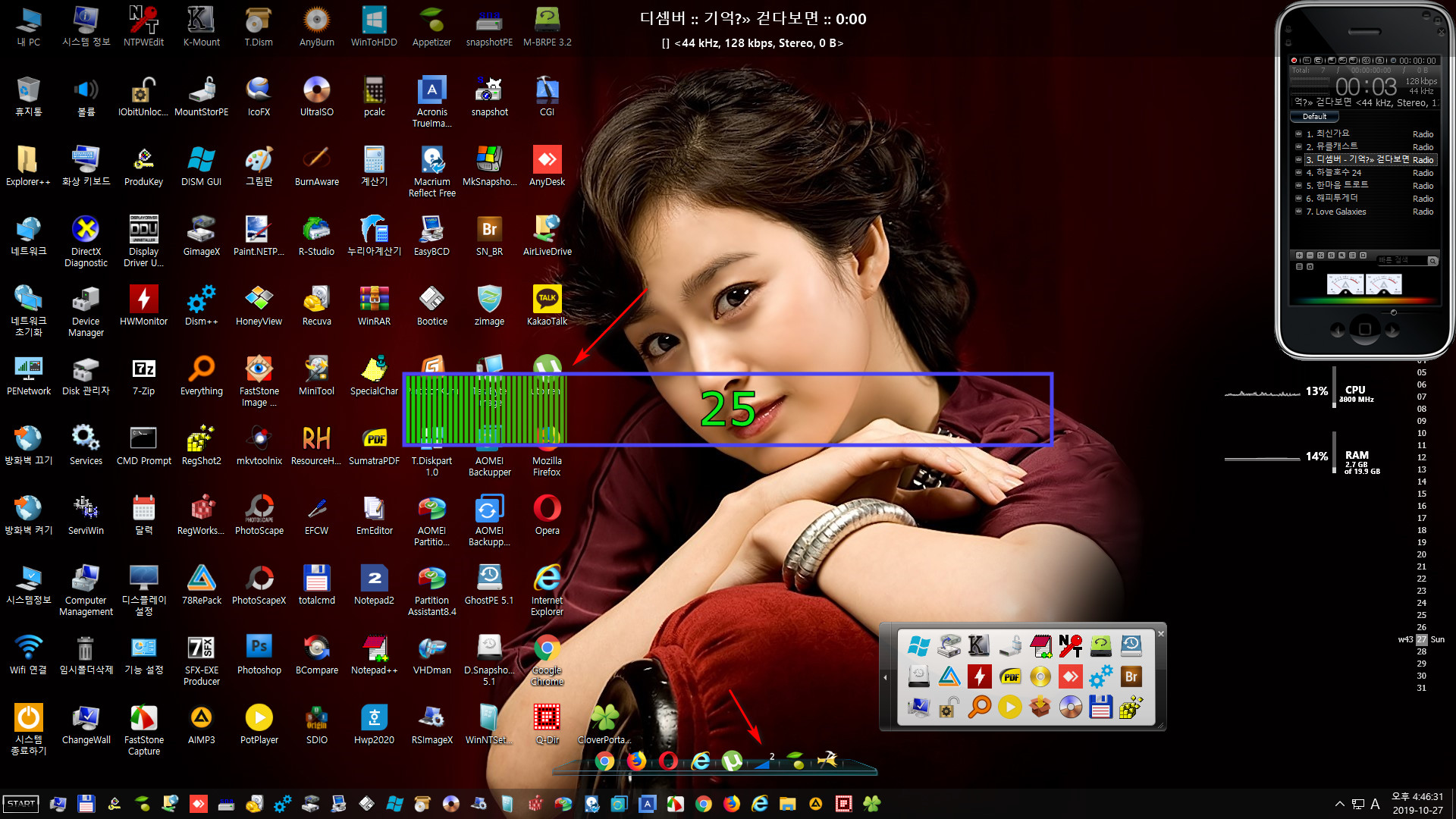1456x819 pixels.
Task: Click Opera icon in the bottom dock
Action: tap(668, 760)
